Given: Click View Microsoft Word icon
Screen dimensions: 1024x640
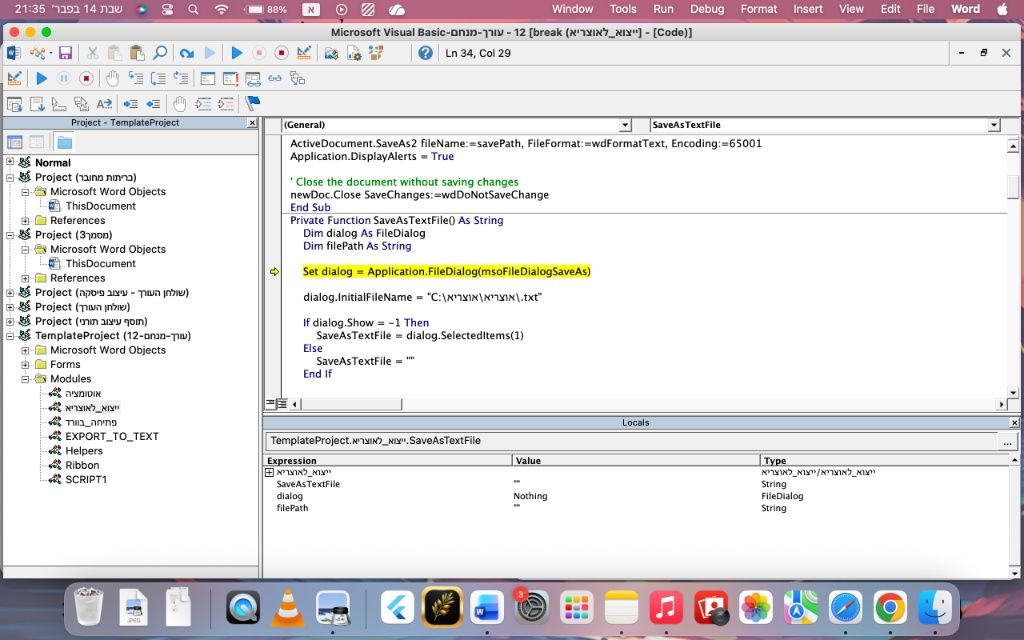Looking at the screenshot, I should click(14, 53).
